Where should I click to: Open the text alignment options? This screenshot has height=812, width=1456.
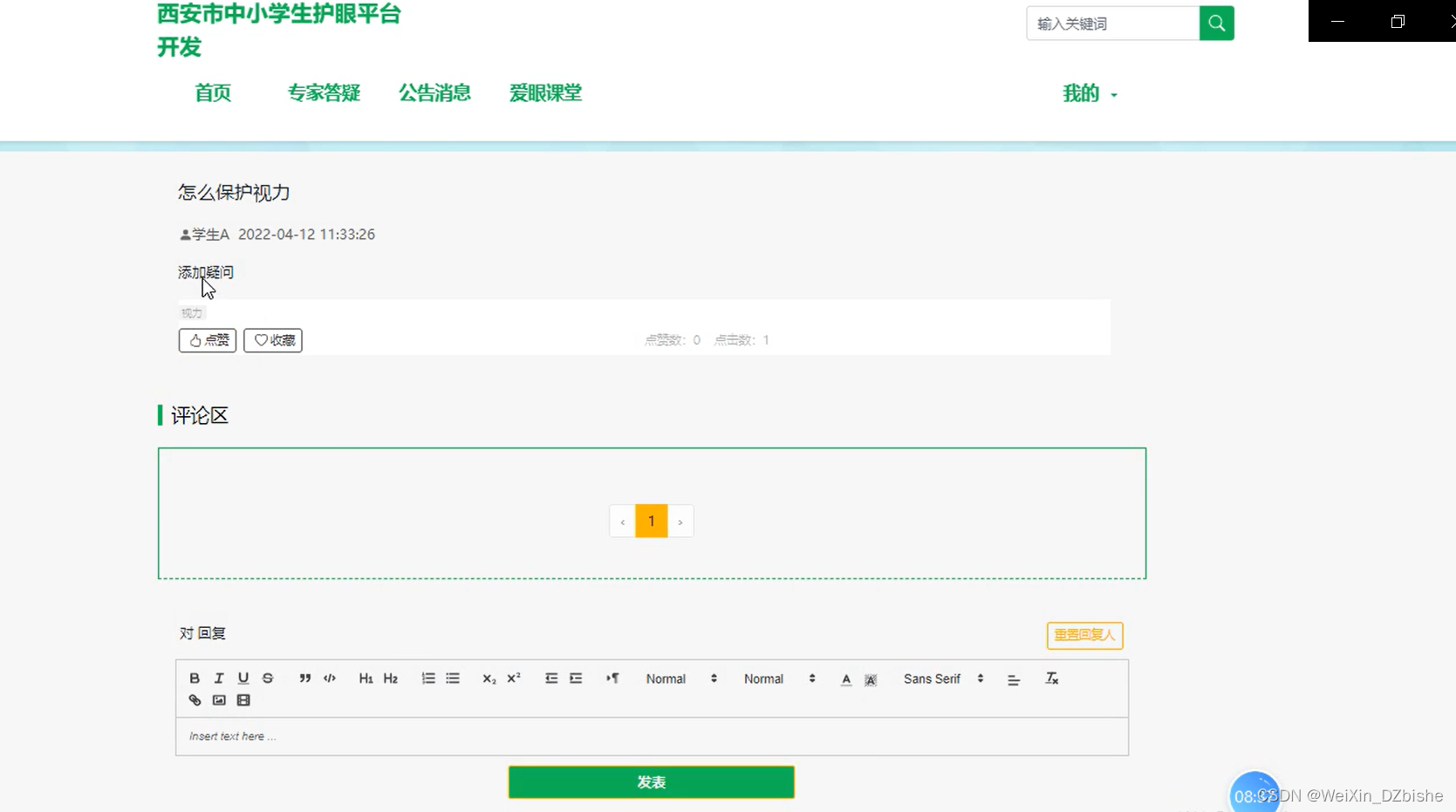1014,679
